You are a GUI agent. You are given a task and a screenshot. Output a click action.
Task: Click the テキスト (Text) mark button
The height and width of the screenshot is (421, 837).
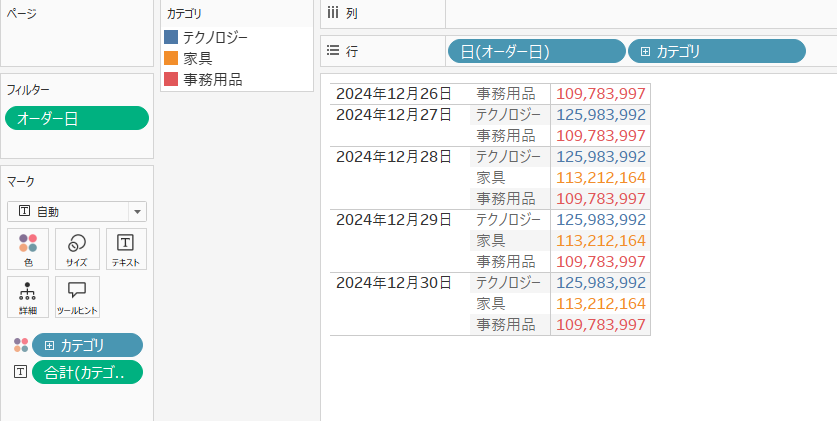[126, 249]
